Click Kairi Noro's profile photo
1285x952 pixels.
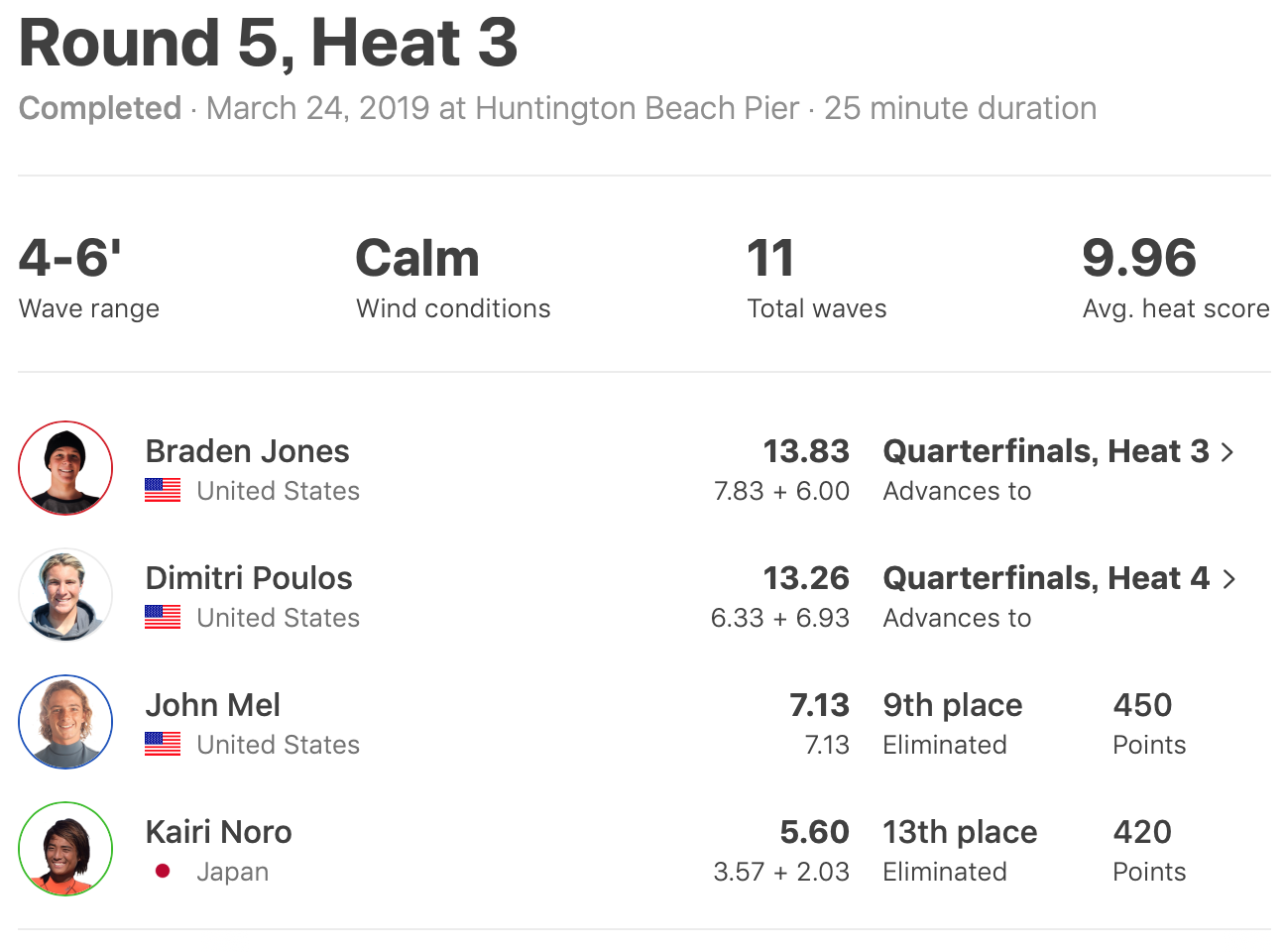point(65,849)
